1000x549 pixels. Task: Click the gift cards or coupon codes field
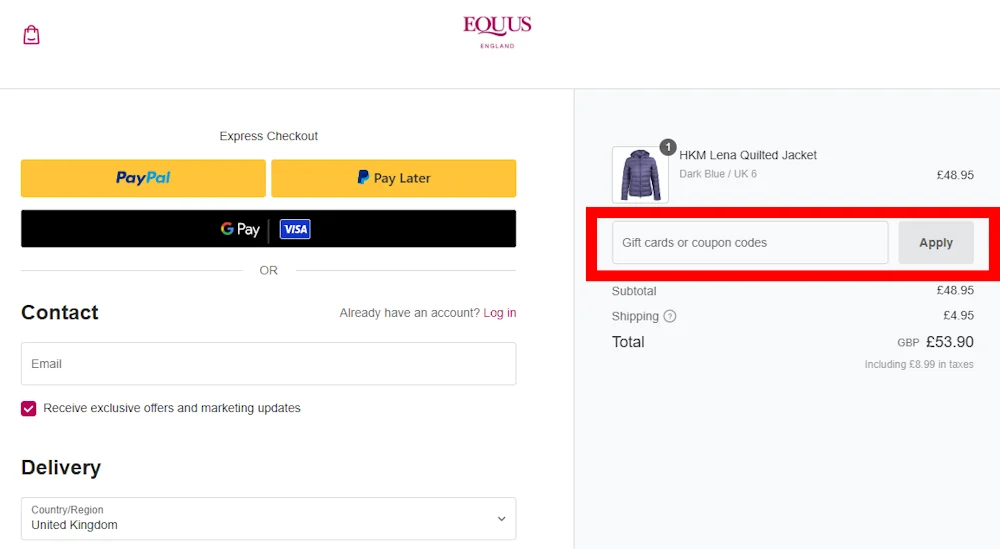point(750,243)
